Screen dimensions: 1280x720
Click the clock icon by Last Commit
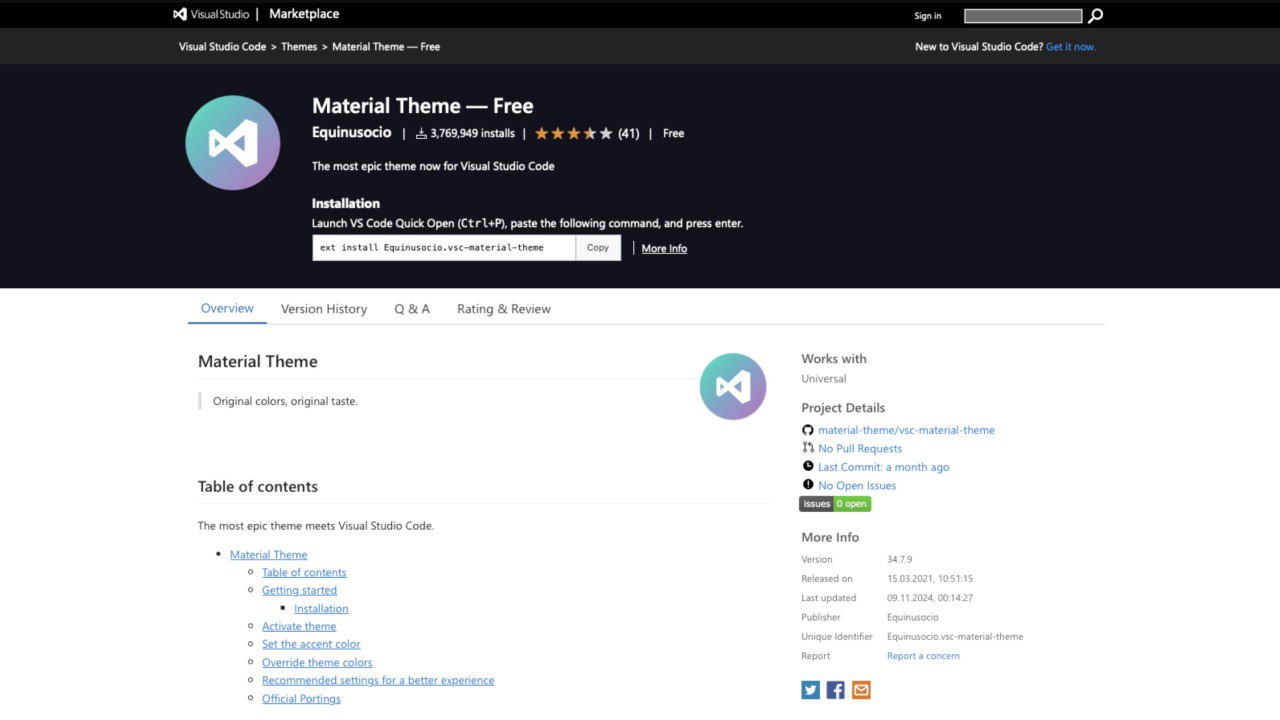pos(808,466)
